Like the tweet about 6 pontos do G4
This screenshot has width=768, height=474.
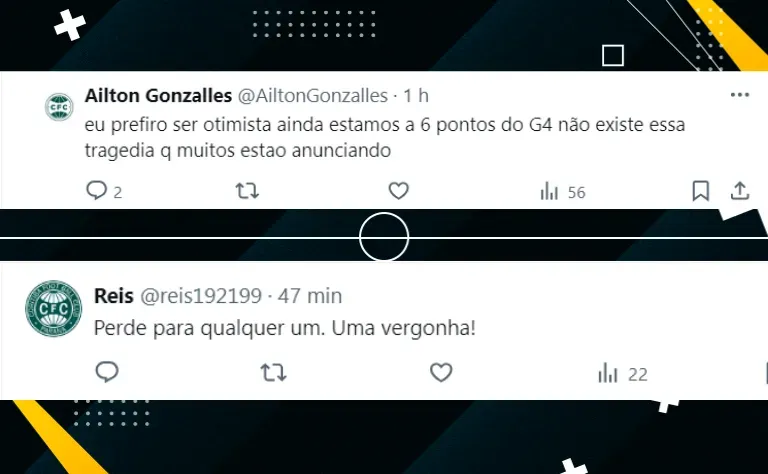(x=399, y=190)
